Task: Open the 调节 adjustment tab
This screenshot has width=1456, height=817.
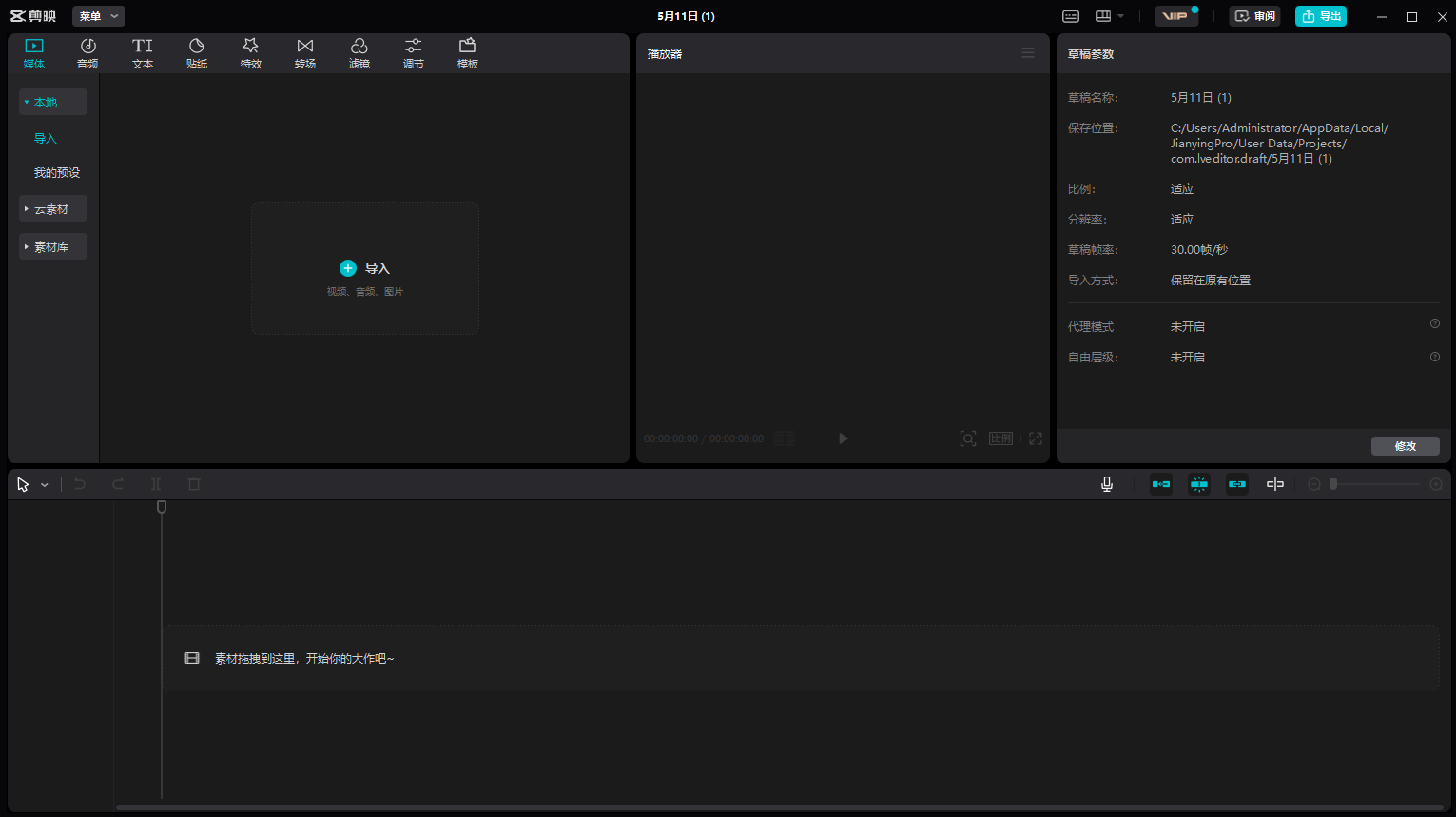Action: (414, 53)
